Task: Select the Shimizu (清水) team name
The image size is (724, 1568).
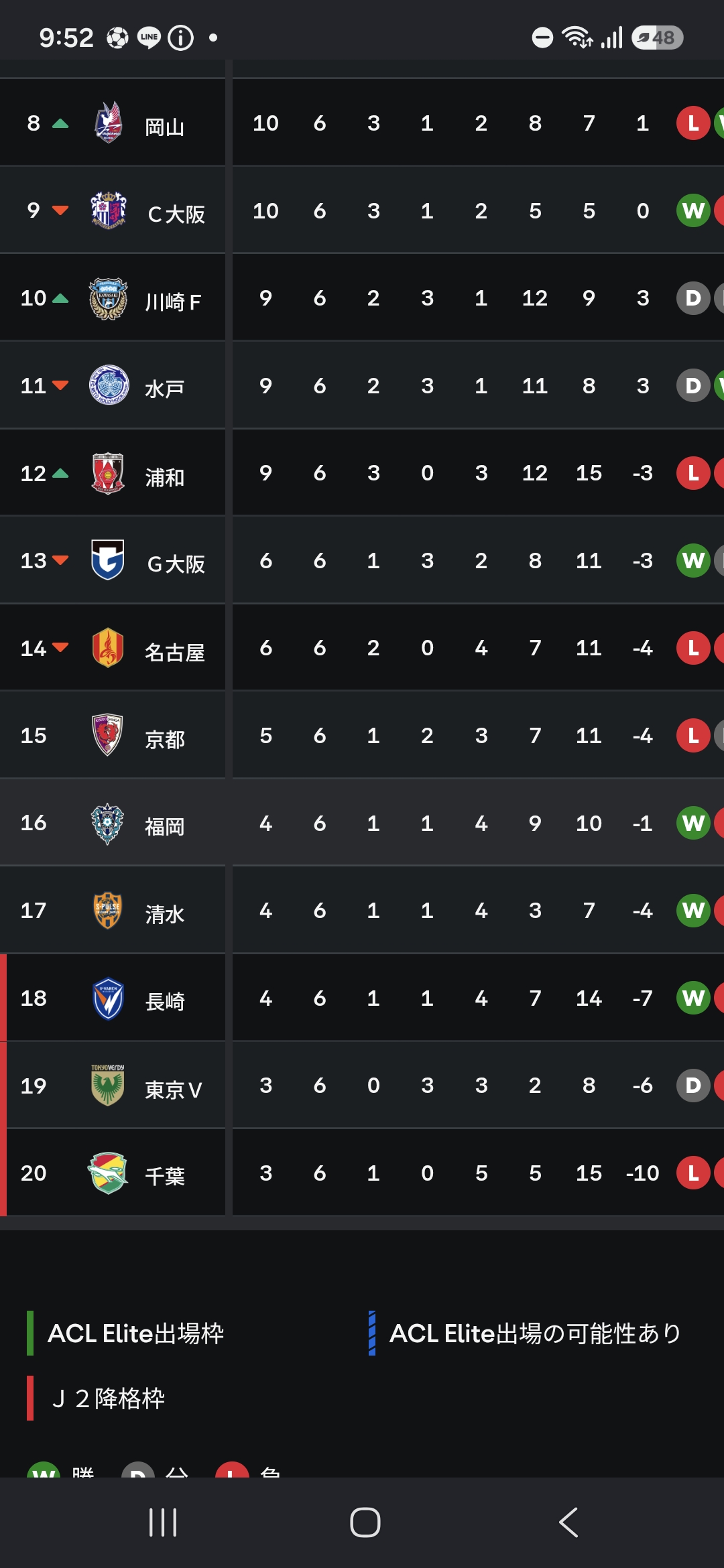Action: 165,914
